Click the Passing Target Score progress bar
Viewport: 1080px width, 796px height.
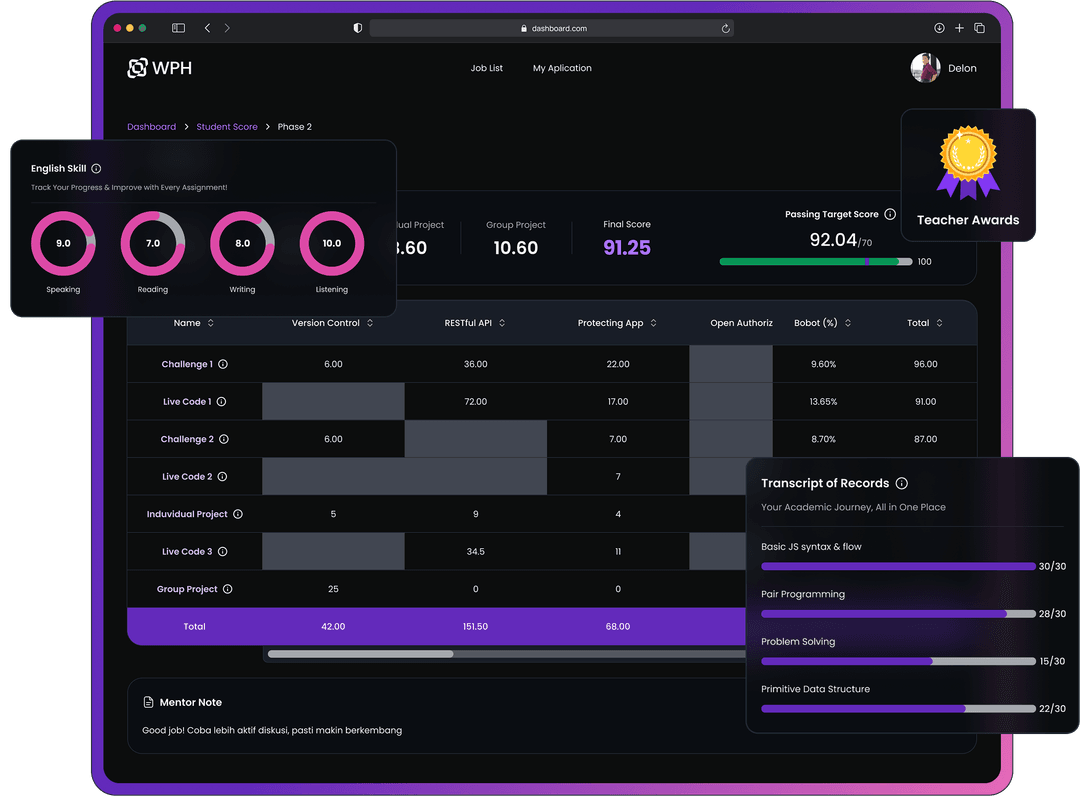815,262
